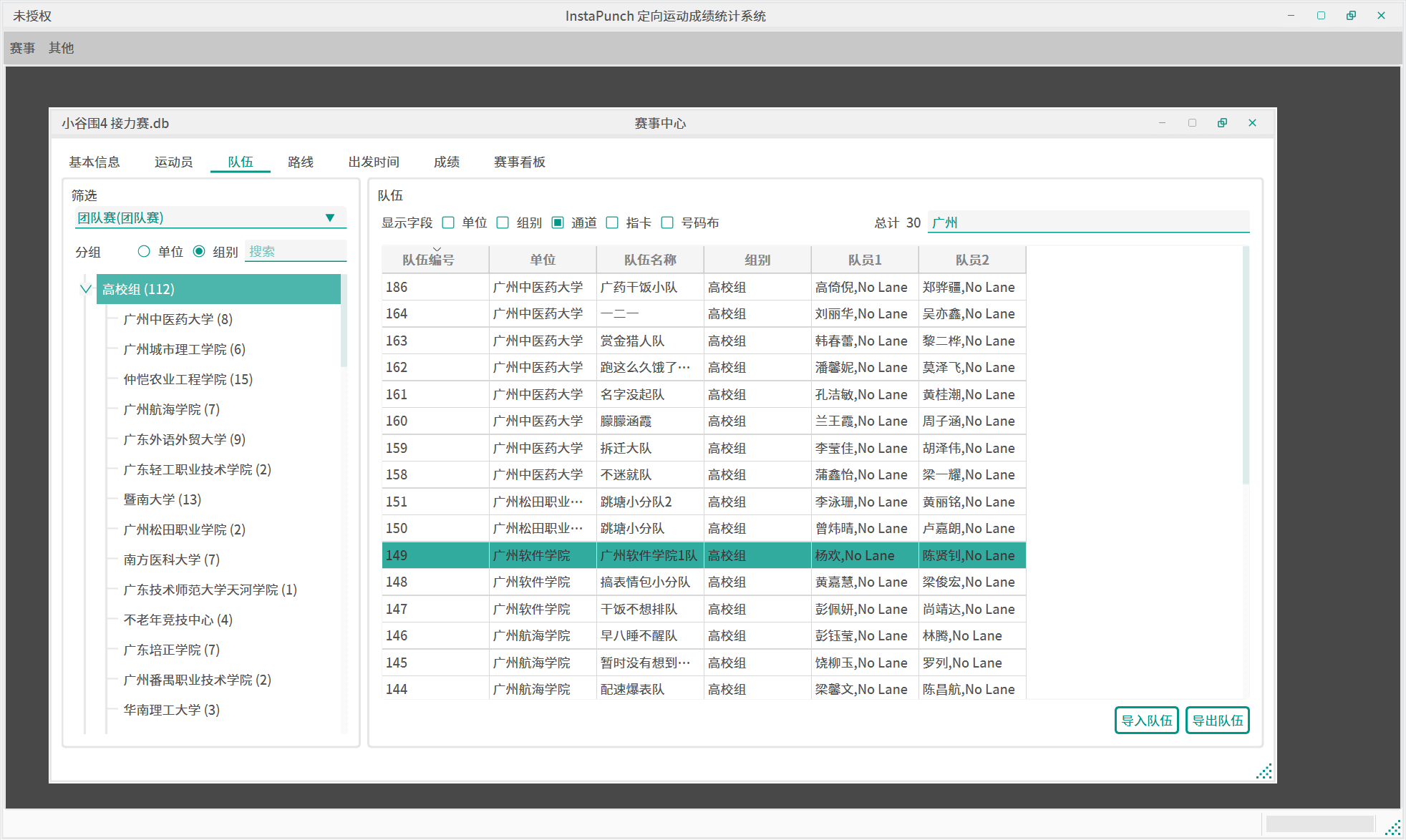
Task: Select 暨南大学 (13) in the tree
Action: [x=163, y=499]
